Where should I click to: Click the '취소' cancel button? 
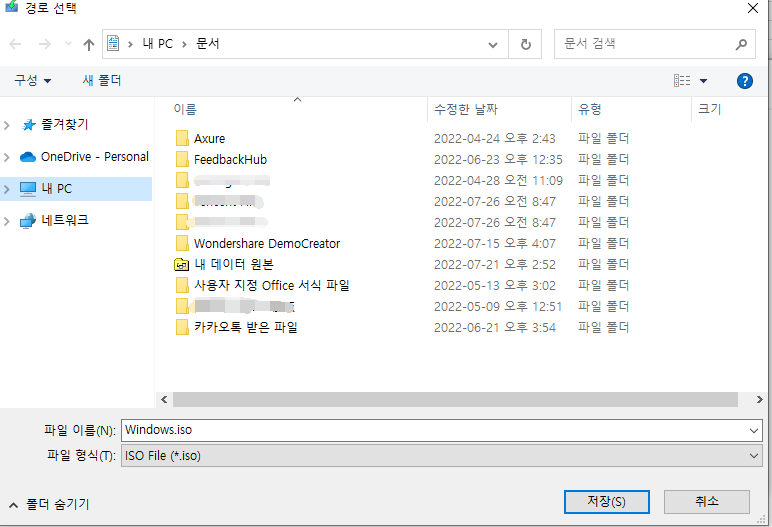[707, 502]
